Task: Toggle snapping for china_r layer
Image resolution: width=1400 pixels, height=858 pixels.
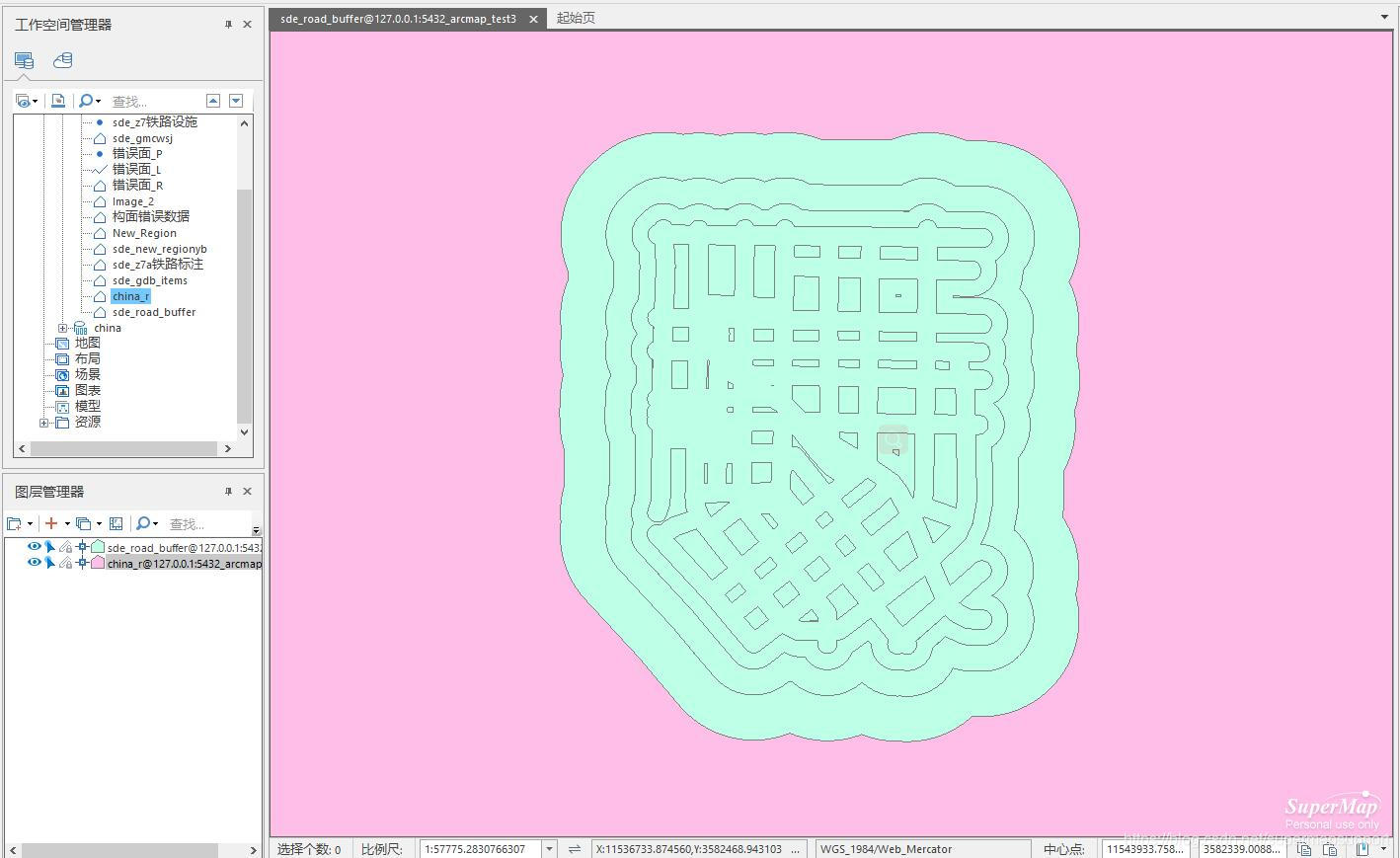Action: click(83, 563)
